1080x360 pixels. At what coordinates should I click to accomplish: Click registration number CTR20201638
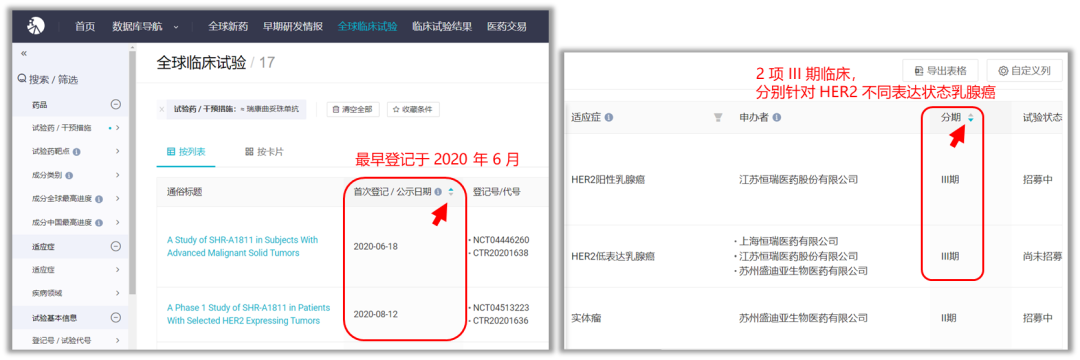[500, 253]
